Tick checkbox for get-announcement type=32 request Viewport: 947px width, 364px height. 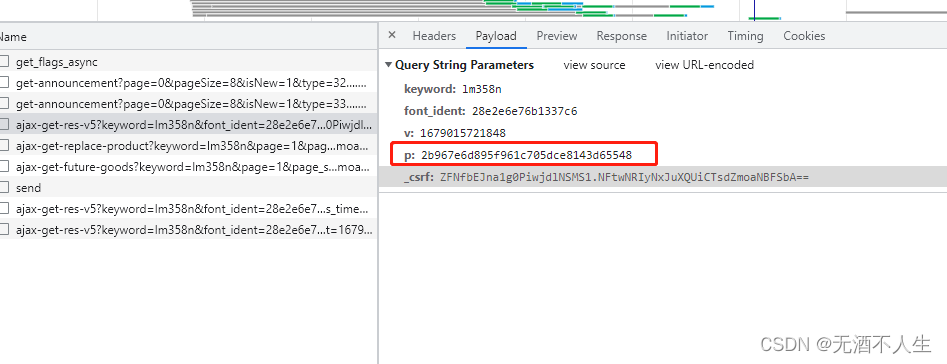click(x=4, y=83)
